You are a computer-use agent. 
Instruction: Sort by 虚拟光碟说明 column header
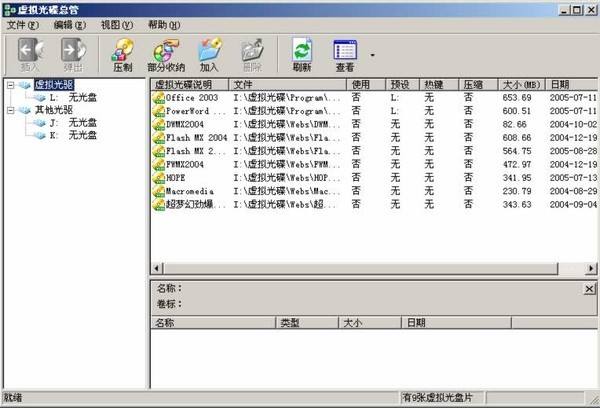pyautogui.click(x=189, y=85)
